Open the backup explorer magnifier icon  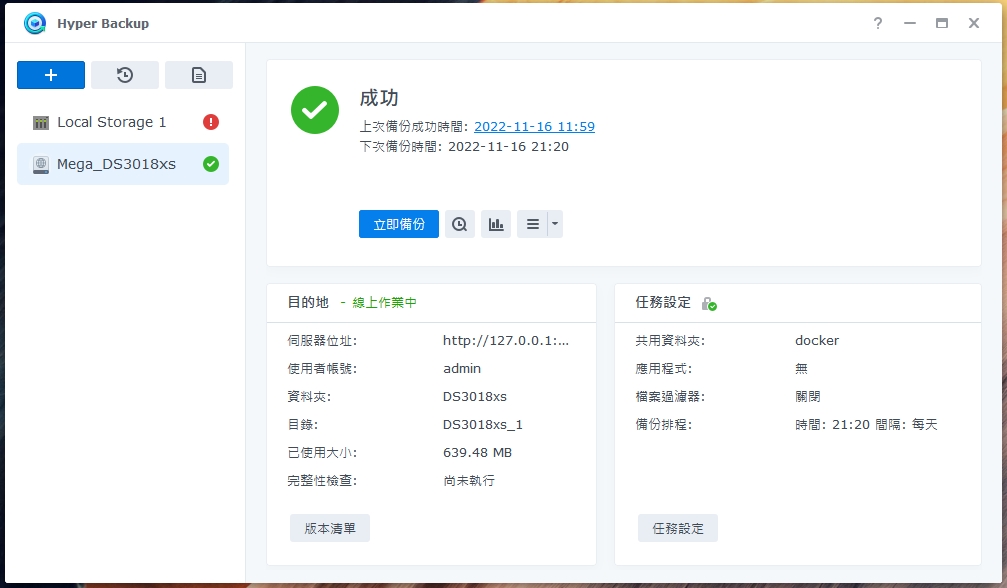tap(459, 224)
